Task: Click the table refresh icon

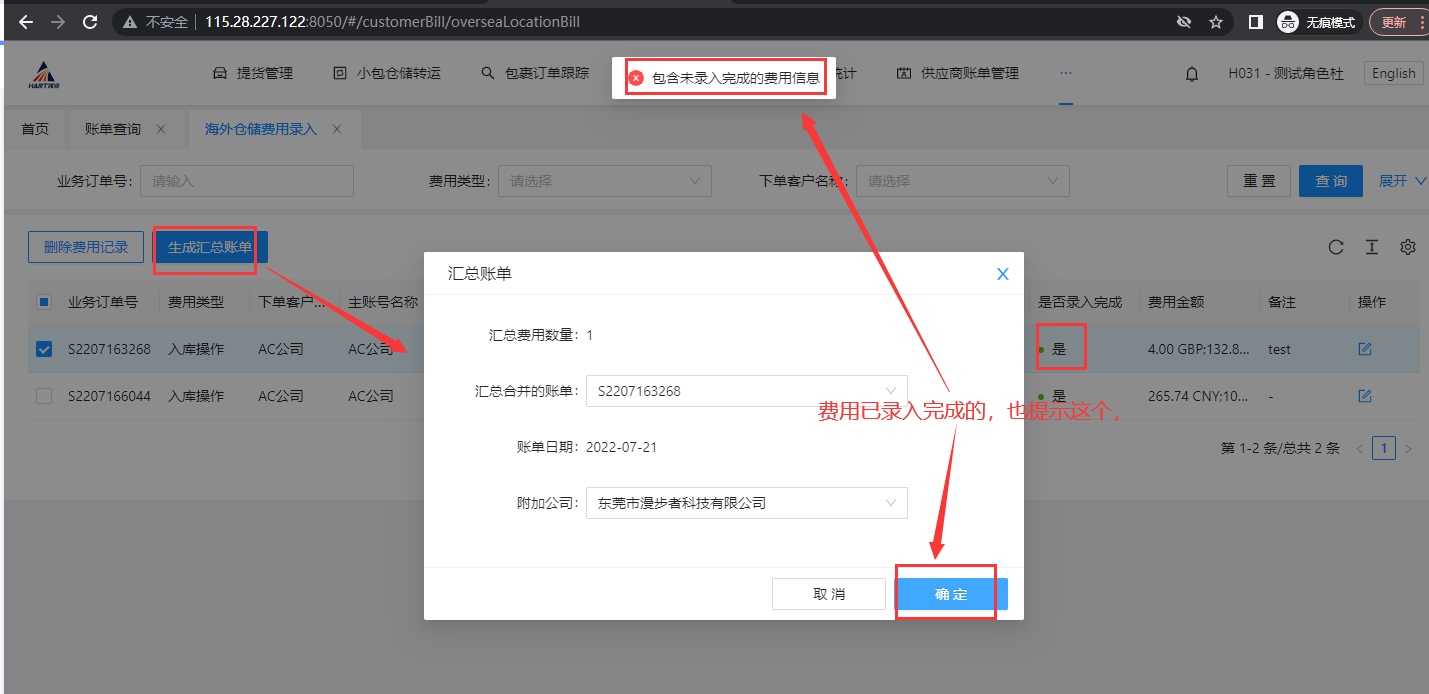Action: (1336, 248)
